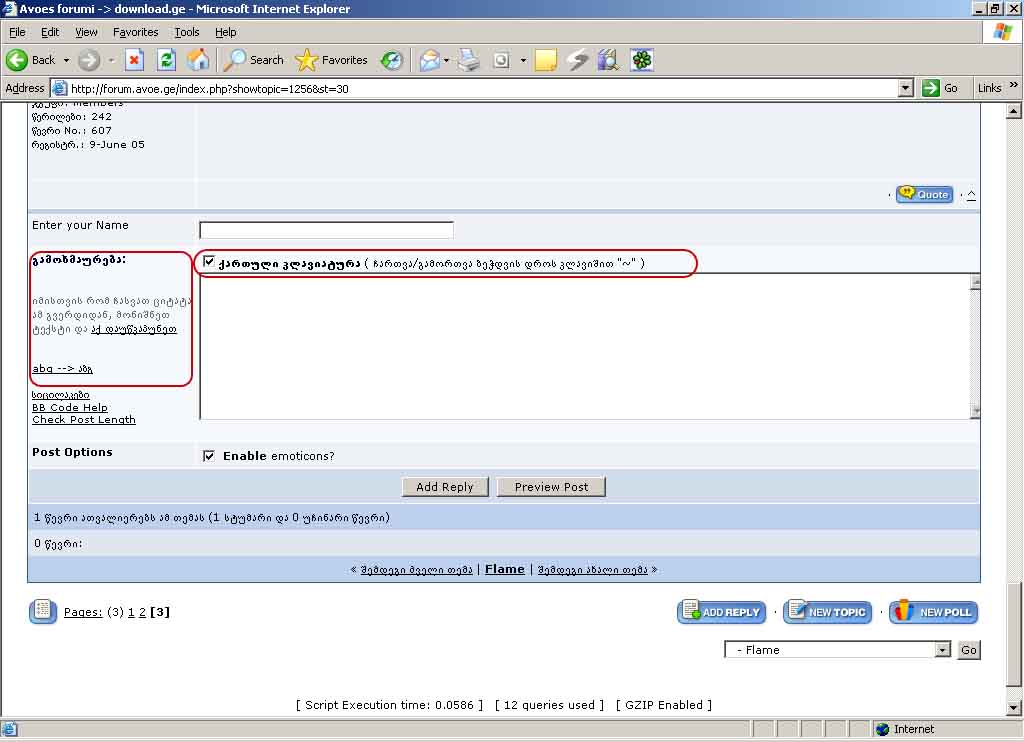Click the NEW TOPIC button
Screen dimensions: 1024x742
point(827,611)
